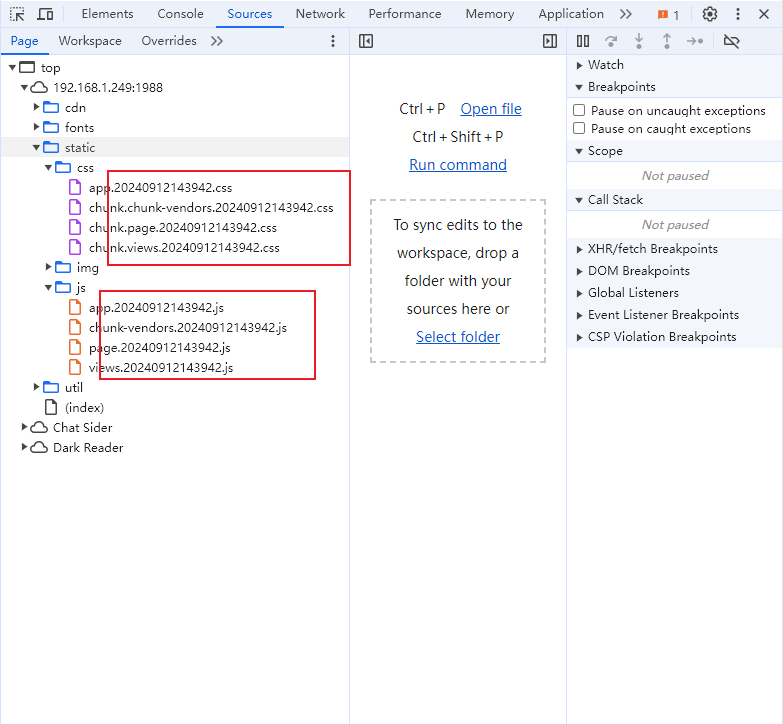Collapse the static folder

coord(36,147)
